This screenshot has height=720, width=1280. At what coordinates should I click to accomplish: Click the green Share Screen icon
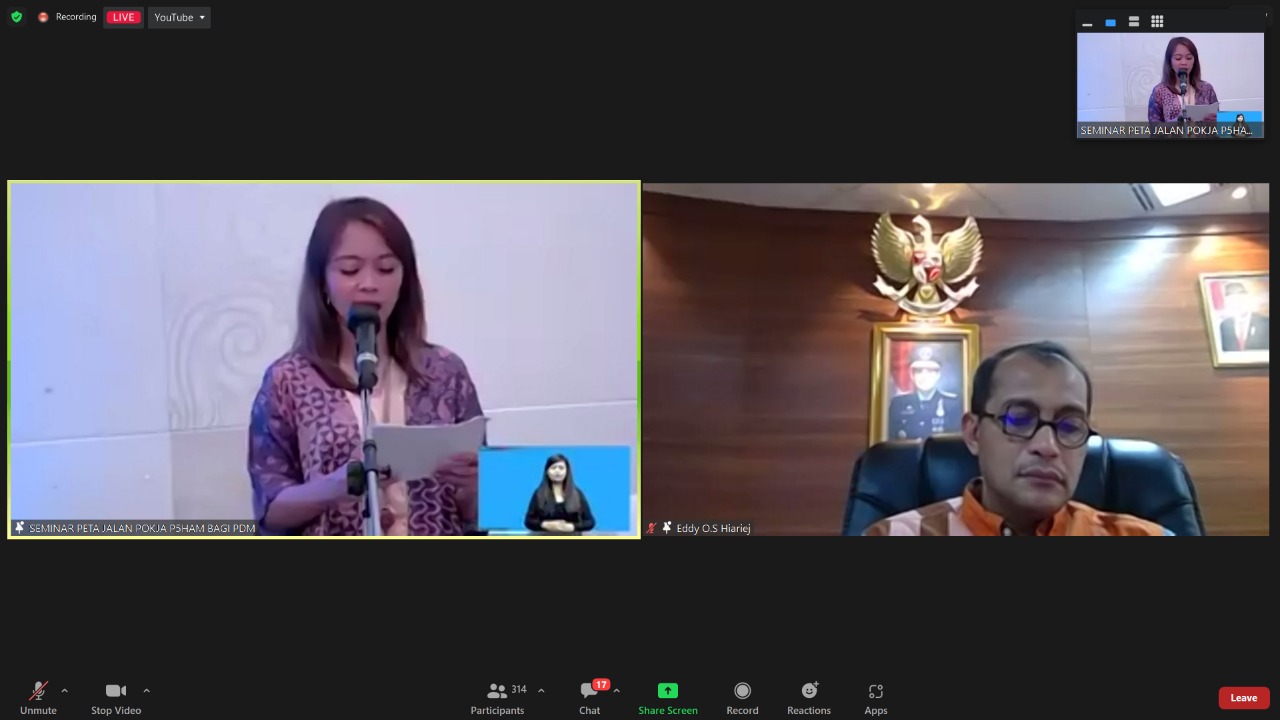point(667,691)
